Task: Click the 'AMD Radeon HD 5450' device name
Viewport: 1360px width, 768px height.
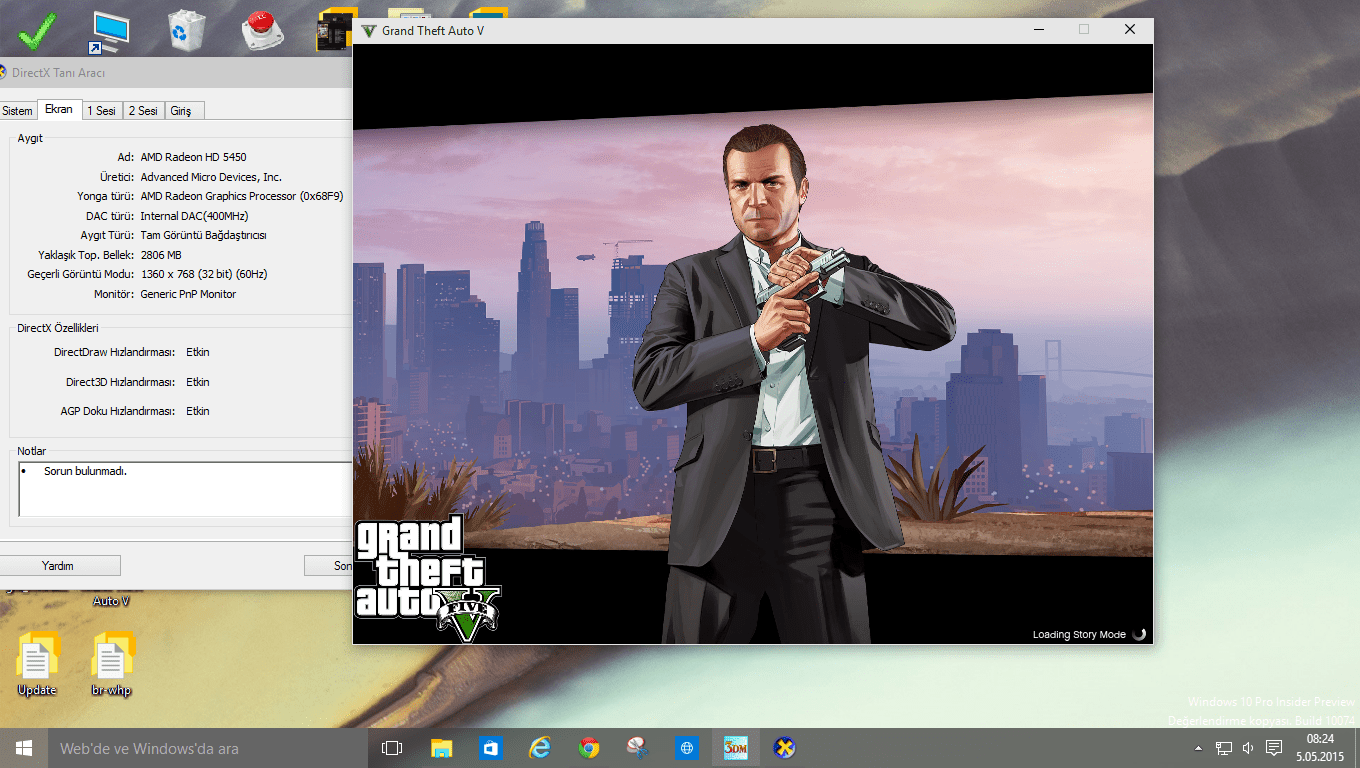Action: click(x=193, y=157)
